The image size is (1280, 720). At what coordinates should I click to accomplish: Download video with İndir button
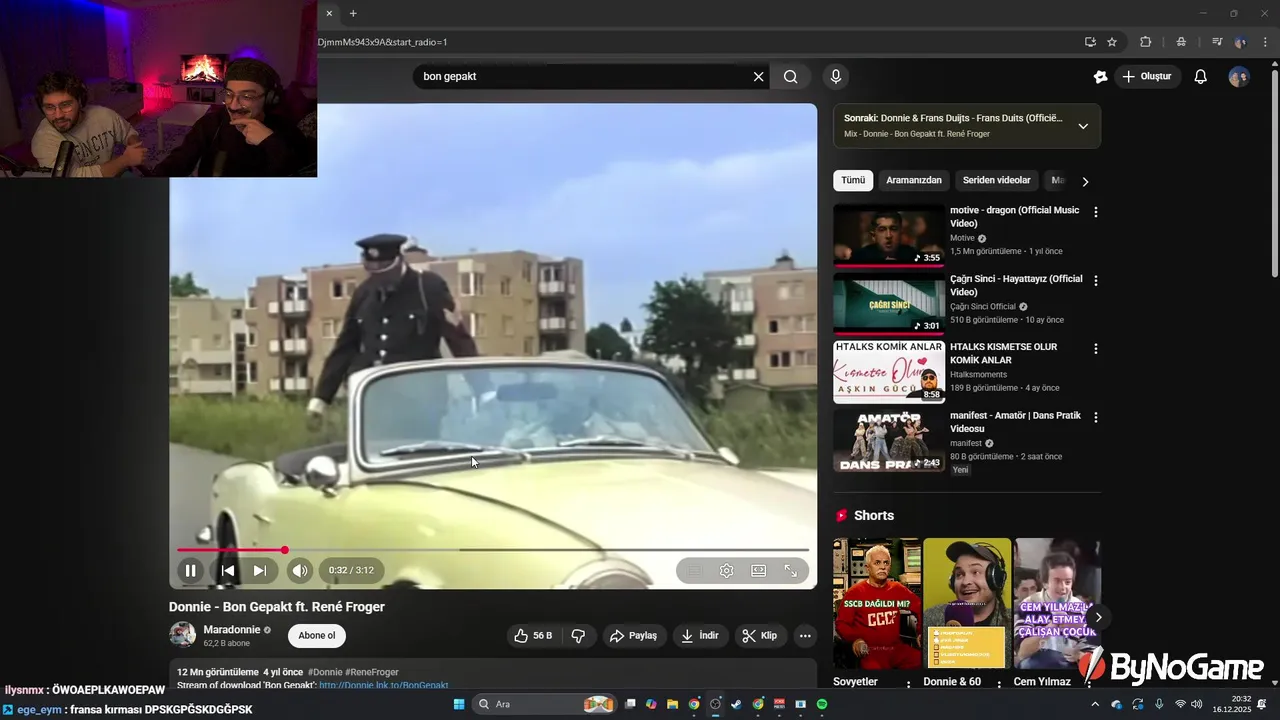700,636
